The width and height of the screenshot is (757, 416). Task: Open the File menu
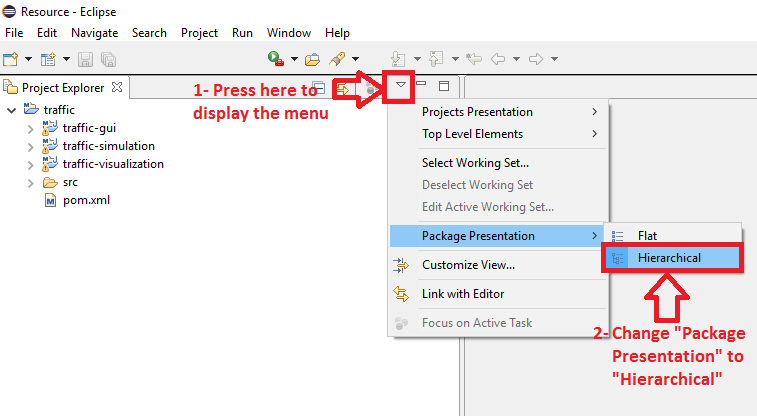[x=14, y=33]
